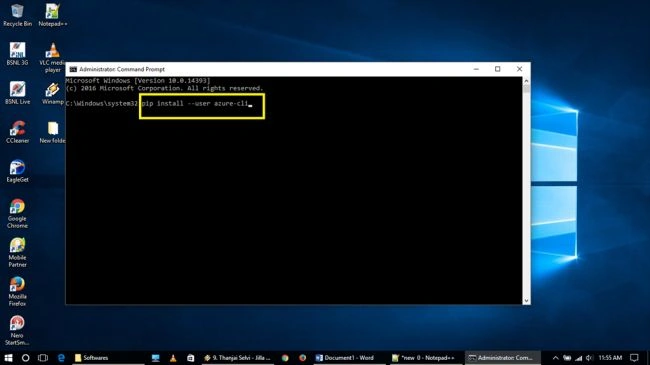
Task: Show hidden system tray icons chevron
Action: click(x=555, y=358)
